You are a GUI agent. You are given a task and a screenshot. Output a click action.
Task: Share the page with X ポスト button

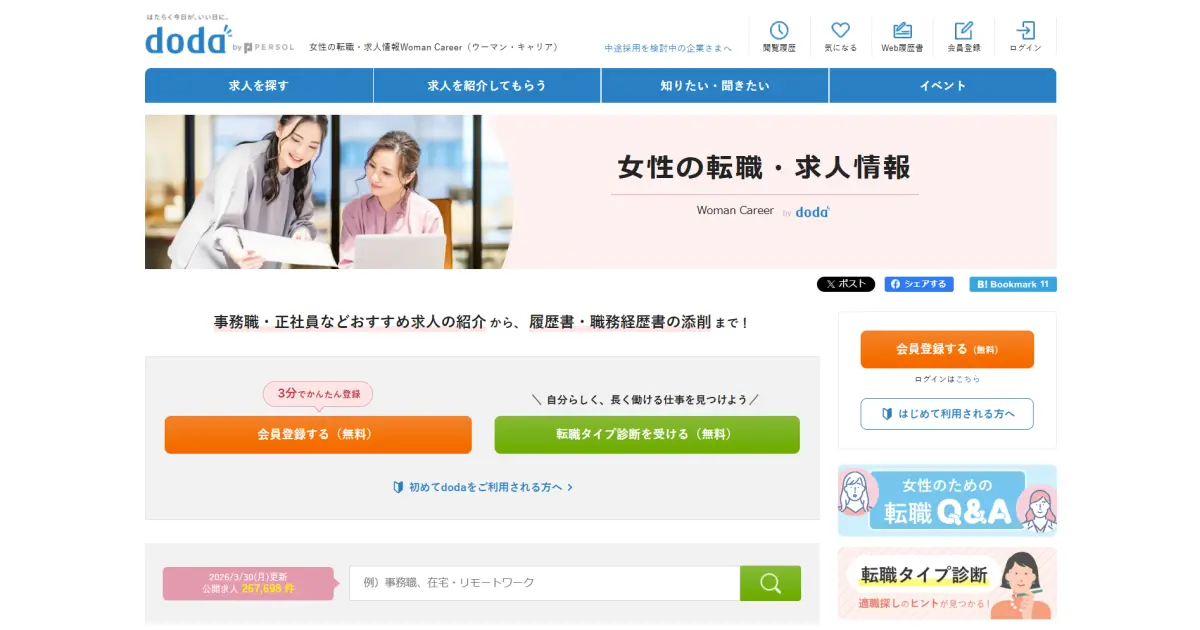(x=846, y=284)
